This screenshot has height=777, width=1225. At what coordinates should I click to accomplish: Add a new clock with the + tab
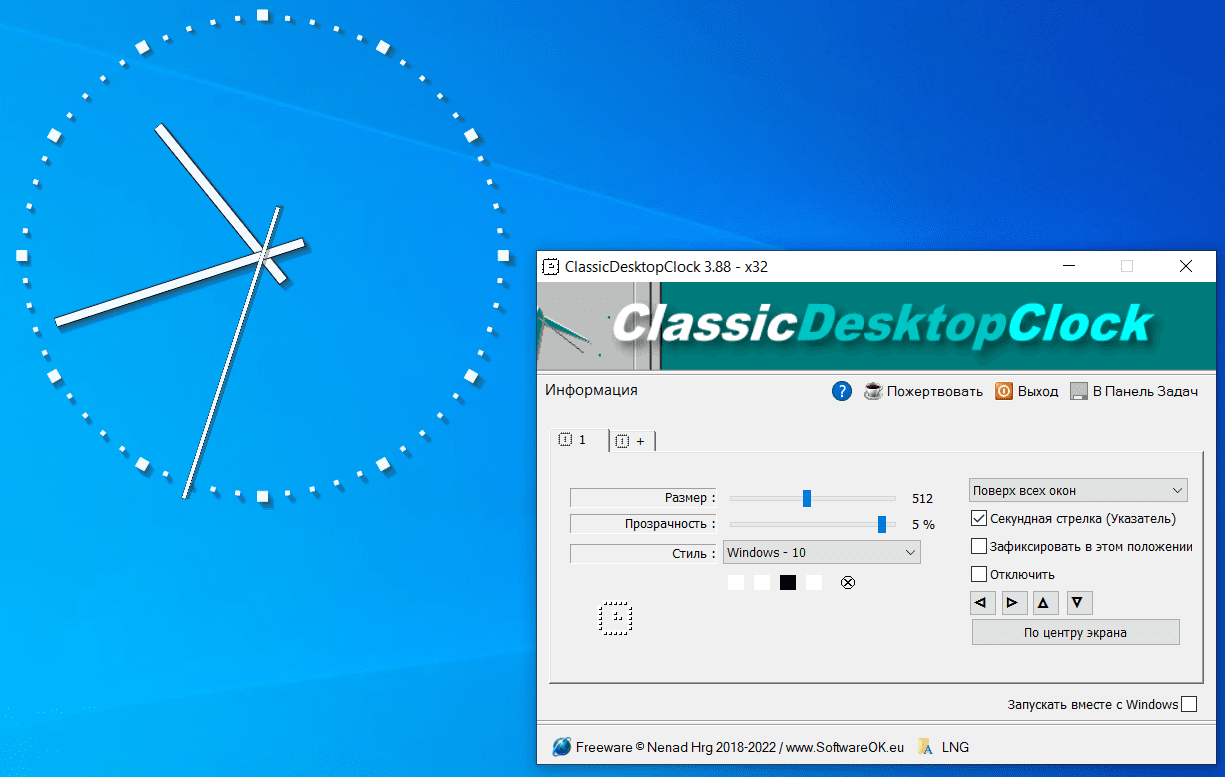[633, 441]
